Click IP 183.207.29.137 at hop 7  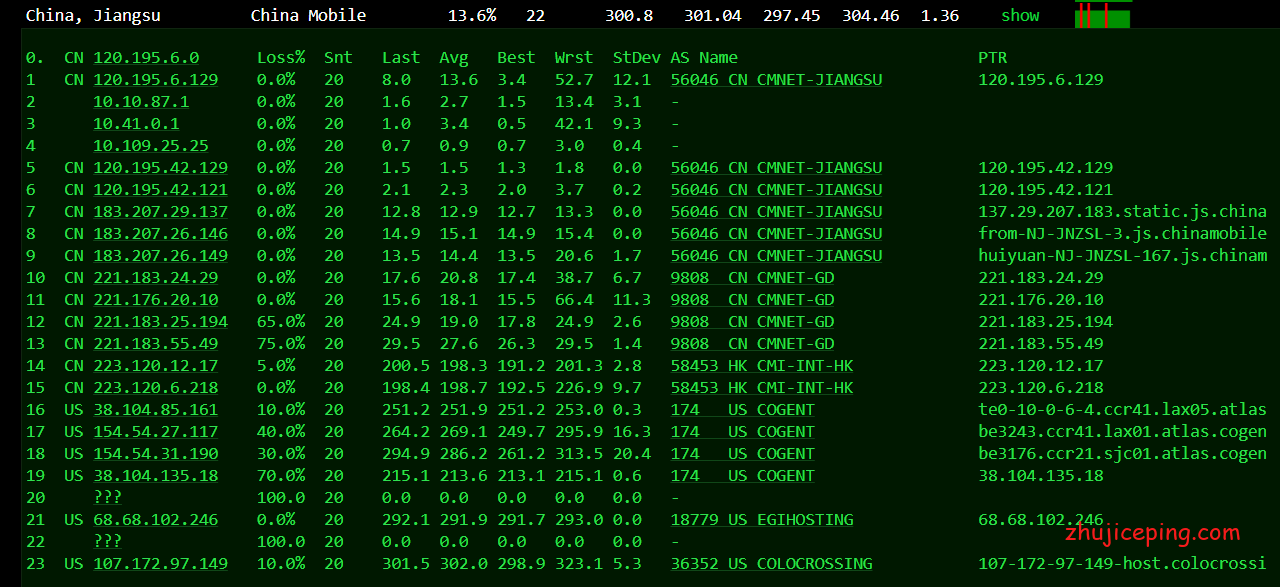[x=160, y=212]
